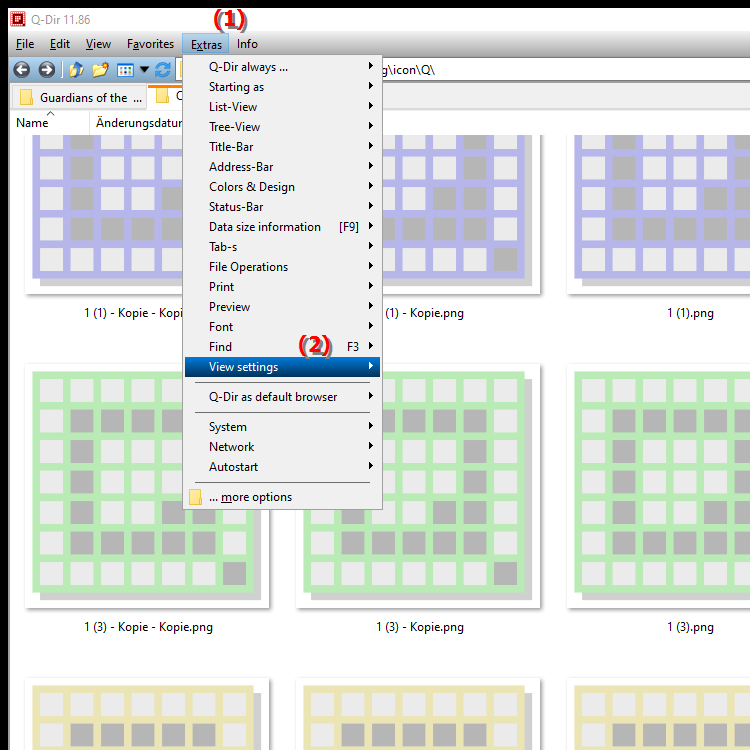
Task: Select thumbnail above 1 (1) - Kopie.png
Action: tap(461, 214)
